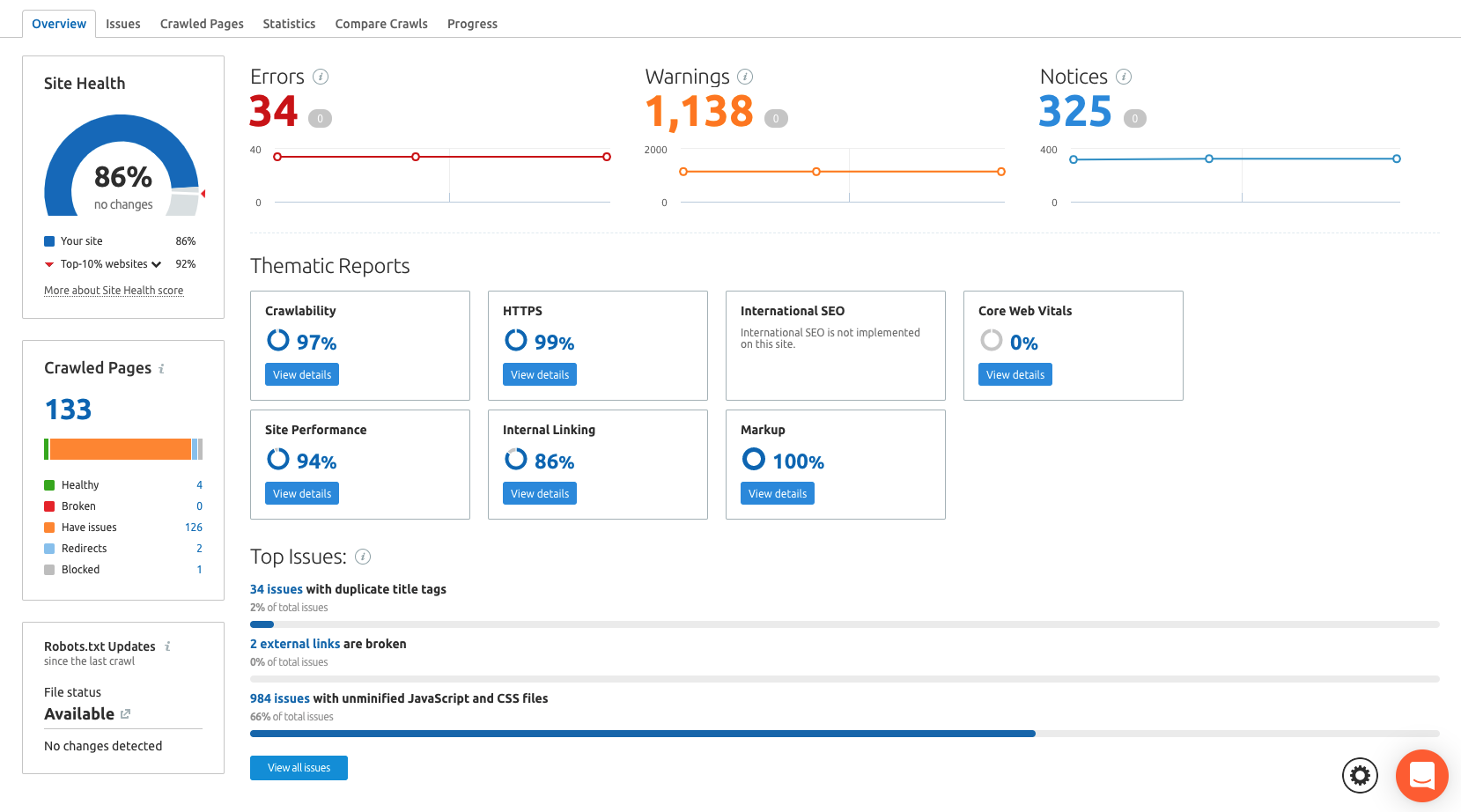Click the red Broken legend swatch
This screenshot has width=1461, height=812.
click(x=49, y=506)
